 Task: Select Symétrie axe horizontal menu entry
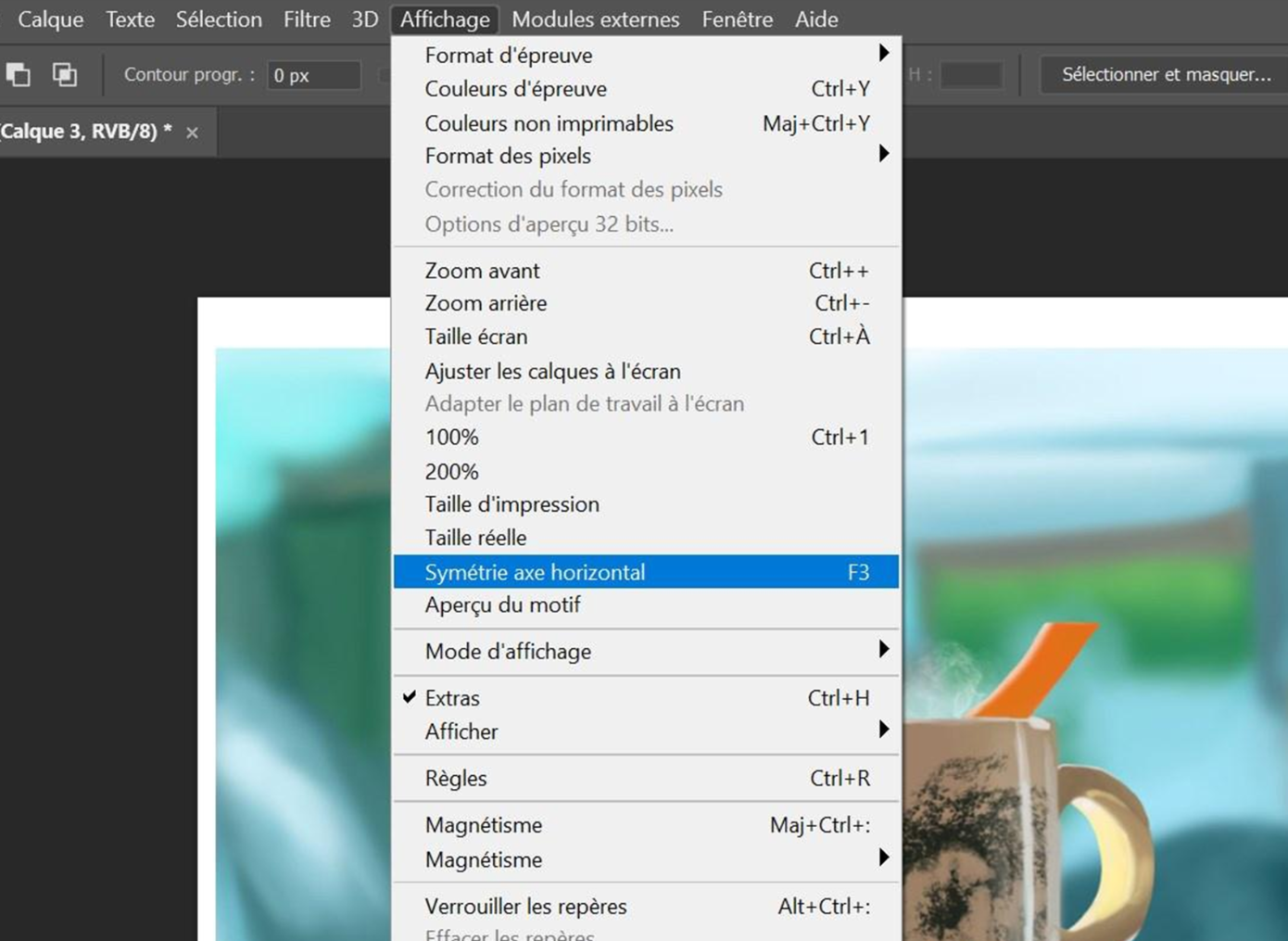tap(535, 572)
